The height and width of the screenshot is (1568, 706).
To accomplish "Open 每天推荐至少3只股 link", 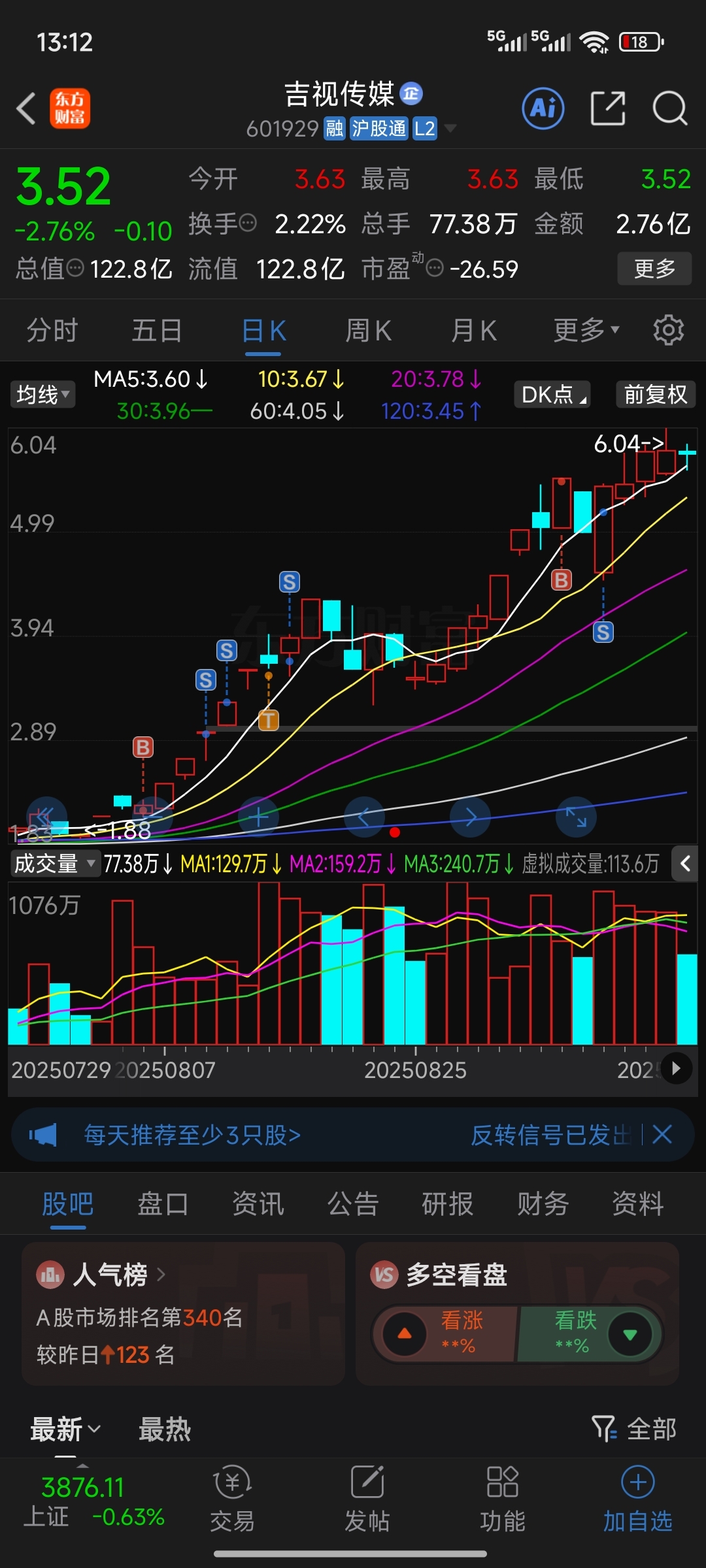I will click(192, 1135).
